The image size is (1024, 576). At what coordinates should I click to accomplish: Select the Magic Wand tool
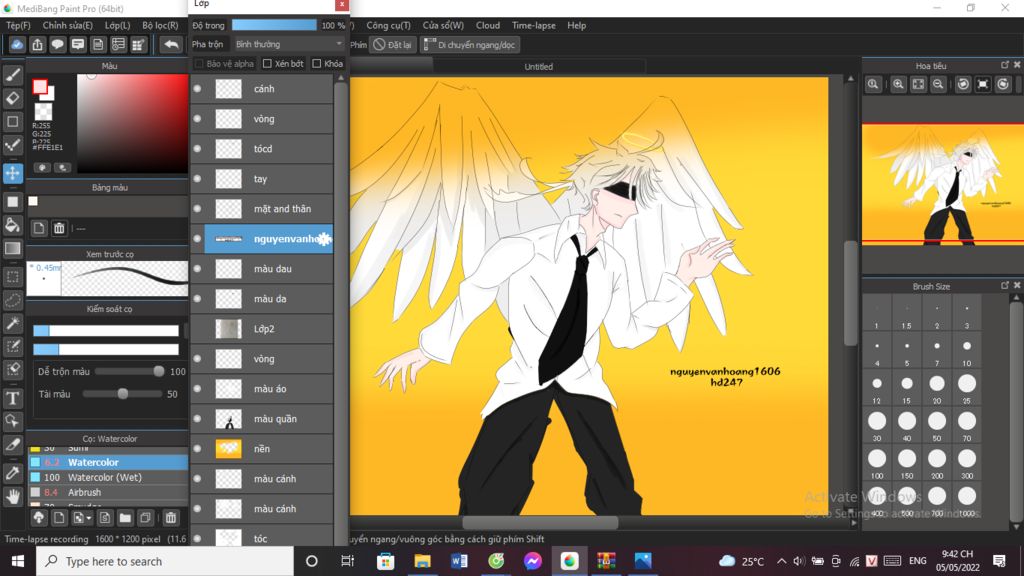pyautogui.click(x=12, y=323)
